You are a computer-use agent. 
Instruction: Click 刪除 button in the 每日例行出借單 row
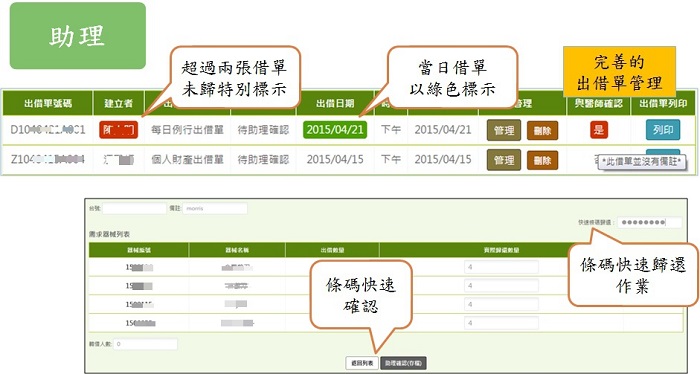pos(542,130)
